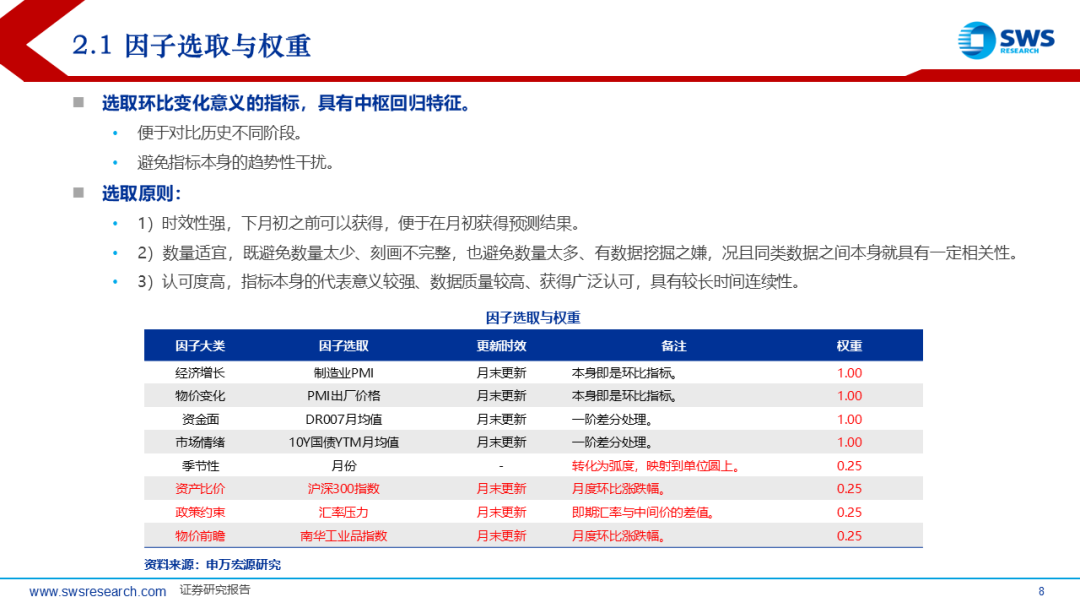
Task: Click the weight 0.25 in 物价前瞻 row
Action: [849, 536]
